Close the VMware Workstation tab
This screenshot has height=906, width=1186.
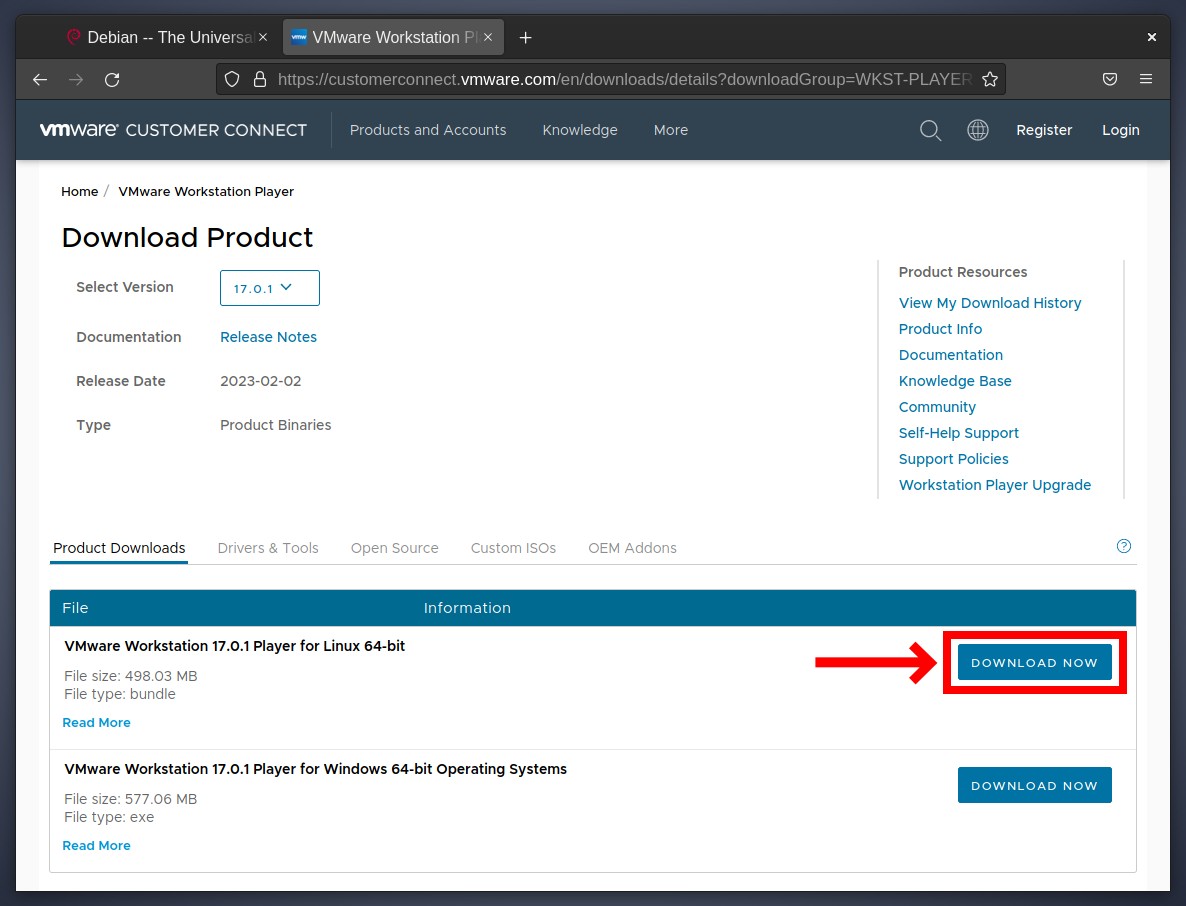[x=488, y=37]
